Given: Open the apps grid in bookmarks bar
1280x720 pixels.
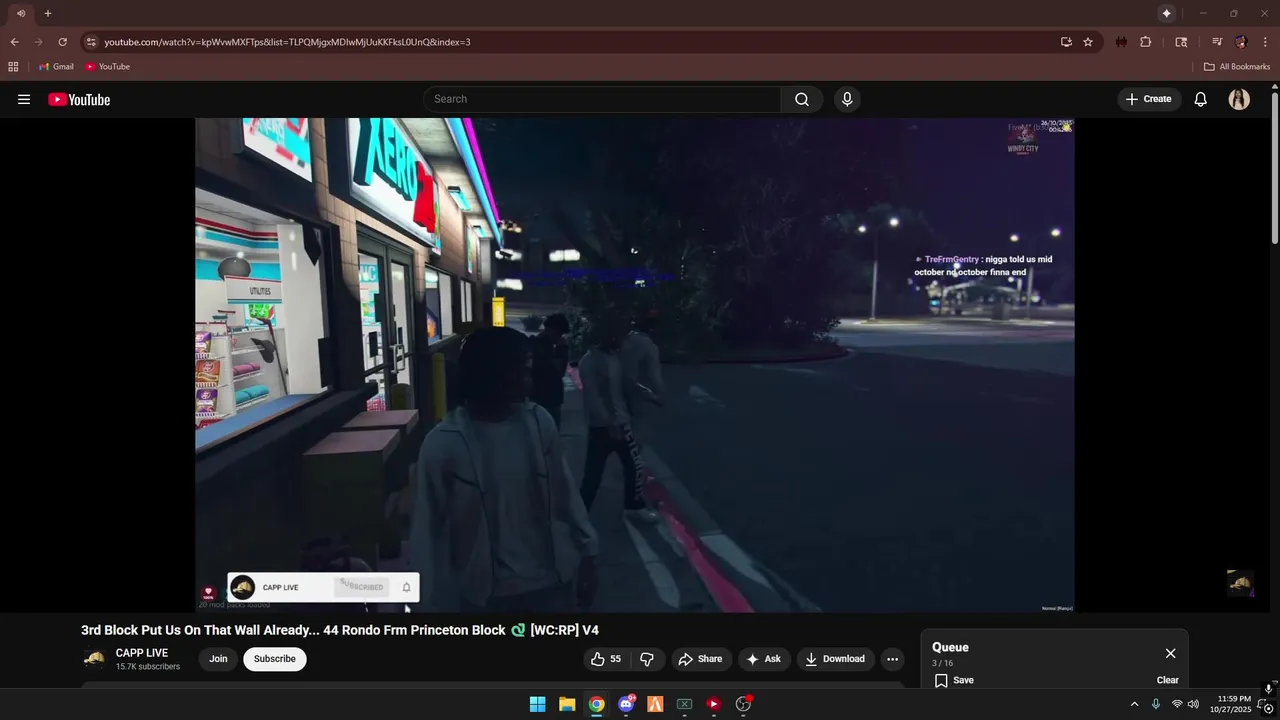Looking at the screenshot, I should 13,67.
